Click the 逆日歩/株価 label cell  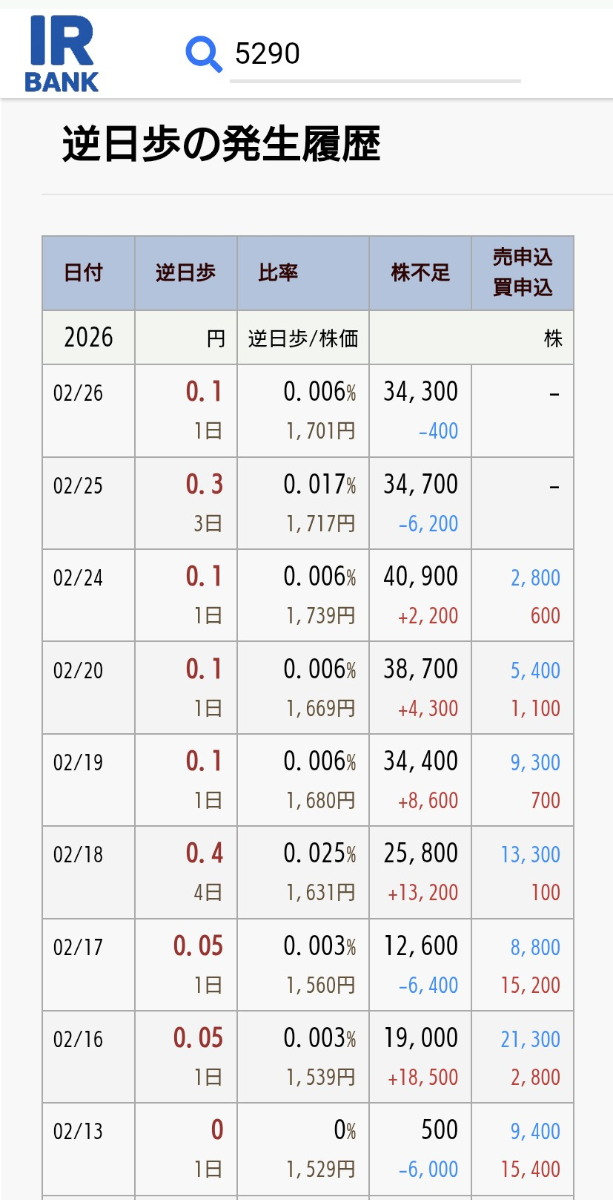(303, 338)
